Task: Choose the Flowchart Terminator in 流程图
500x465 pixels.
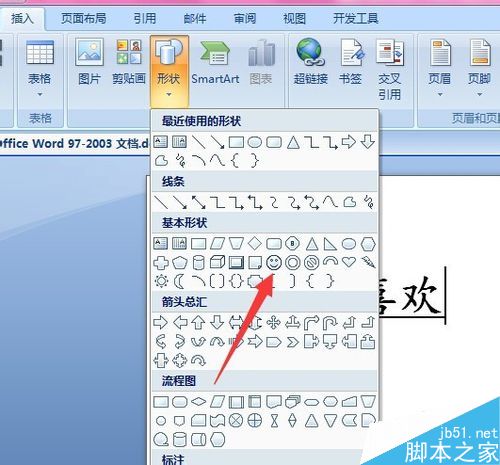Action: (311, 403)
